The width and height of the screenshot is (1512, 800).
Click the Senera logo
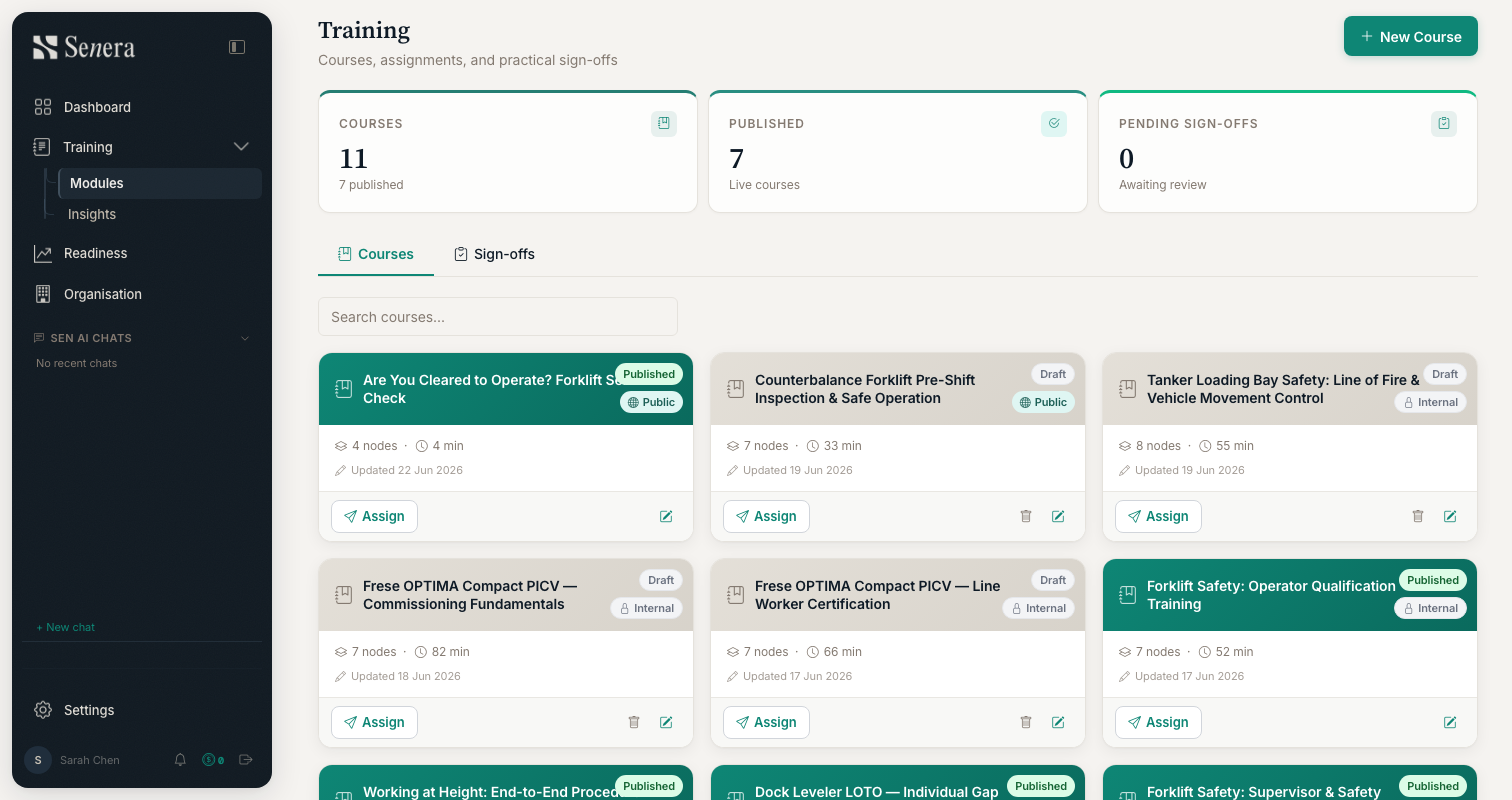point(84,47)
